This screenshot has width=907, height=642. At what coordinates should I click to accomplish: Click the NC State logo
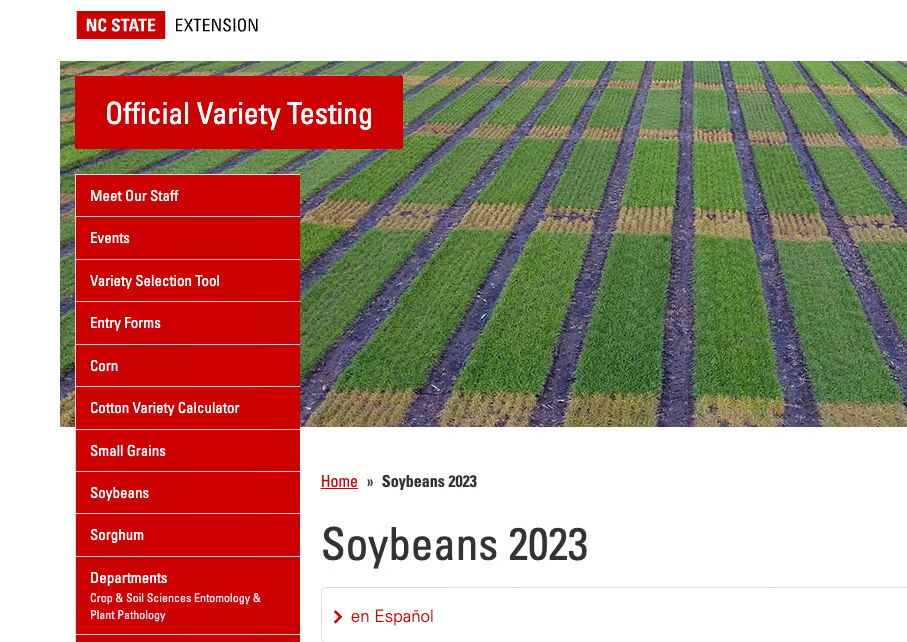(121, 25)
